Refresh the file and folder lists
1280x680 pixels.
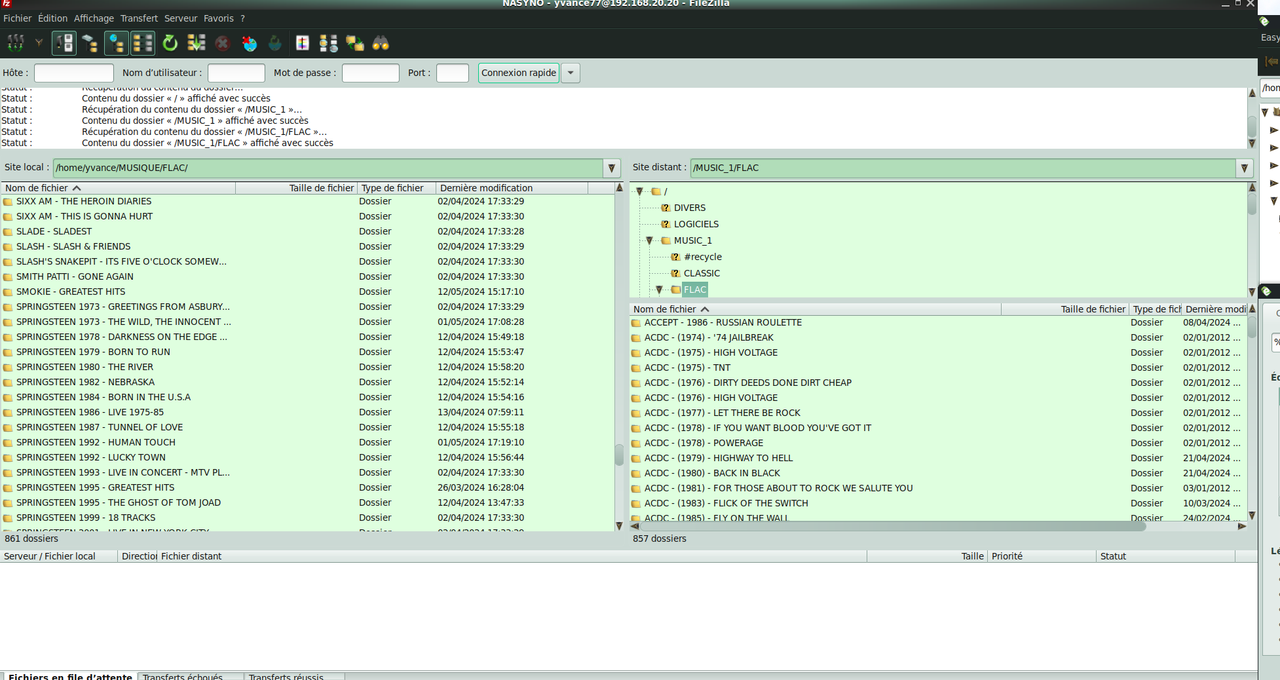point(170,43)
